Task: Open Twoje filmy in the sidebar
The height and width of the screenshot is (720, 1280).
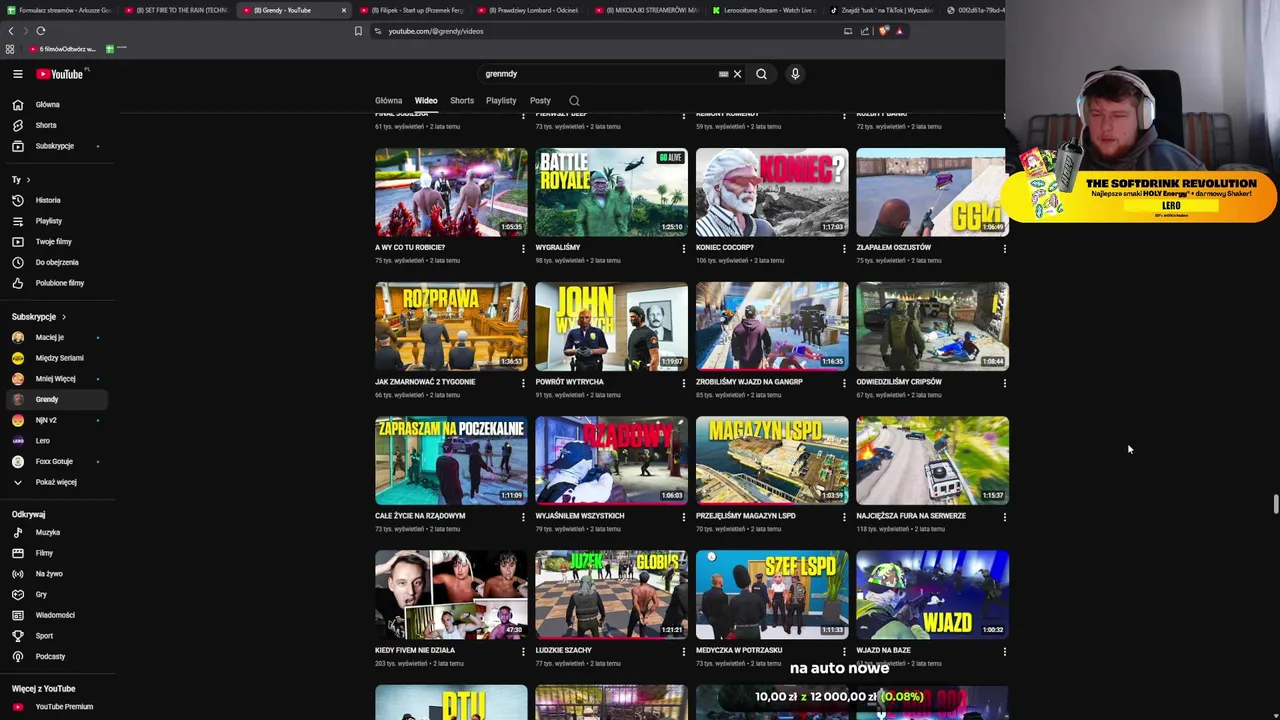Action: pyautogui.click(x=54, y=241)
